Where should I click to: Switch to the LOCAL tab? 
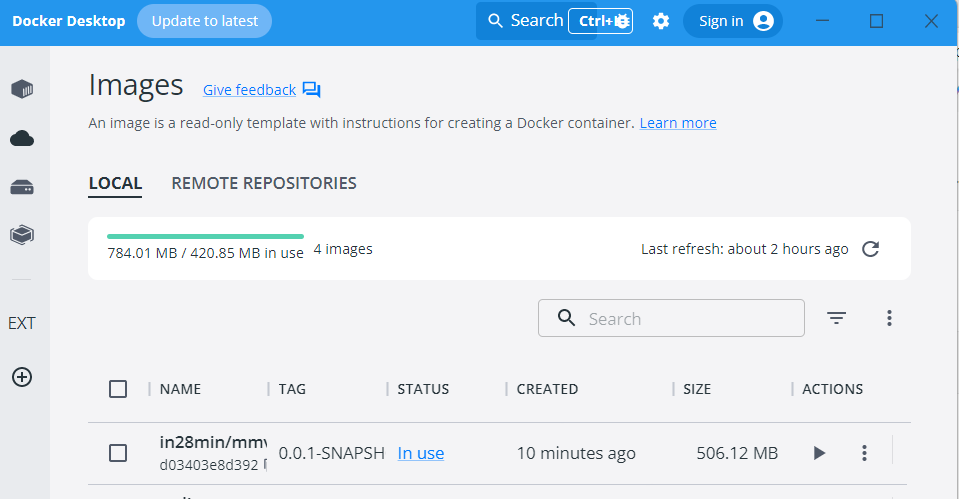pos(115,183)
